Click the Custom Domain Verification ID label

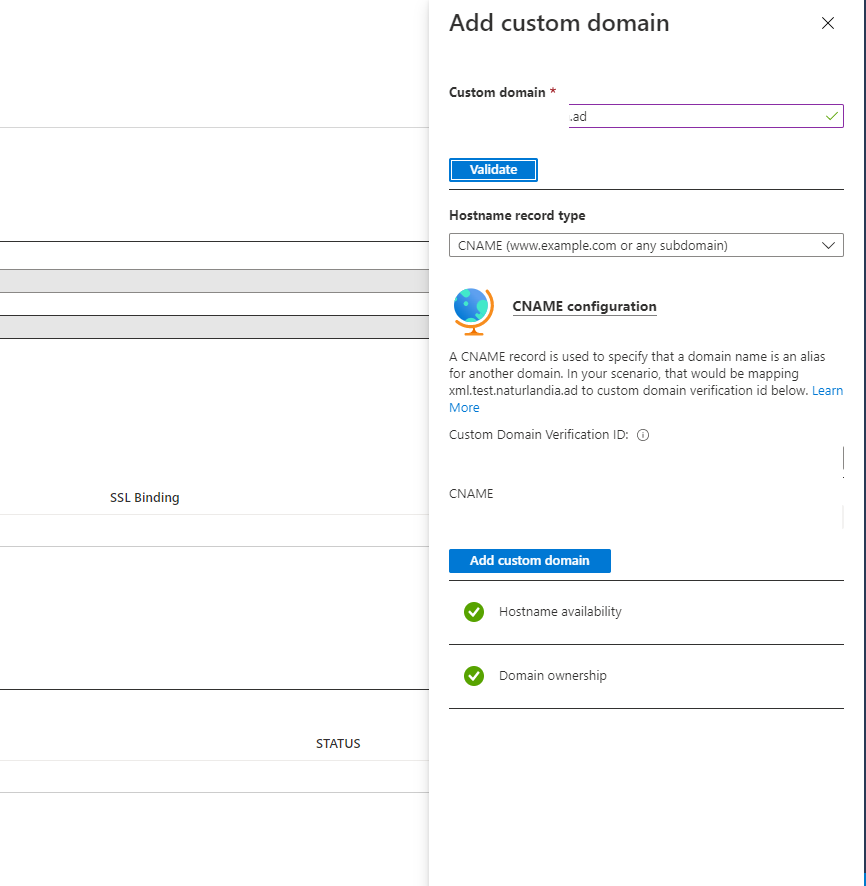(x=537, y=435)
